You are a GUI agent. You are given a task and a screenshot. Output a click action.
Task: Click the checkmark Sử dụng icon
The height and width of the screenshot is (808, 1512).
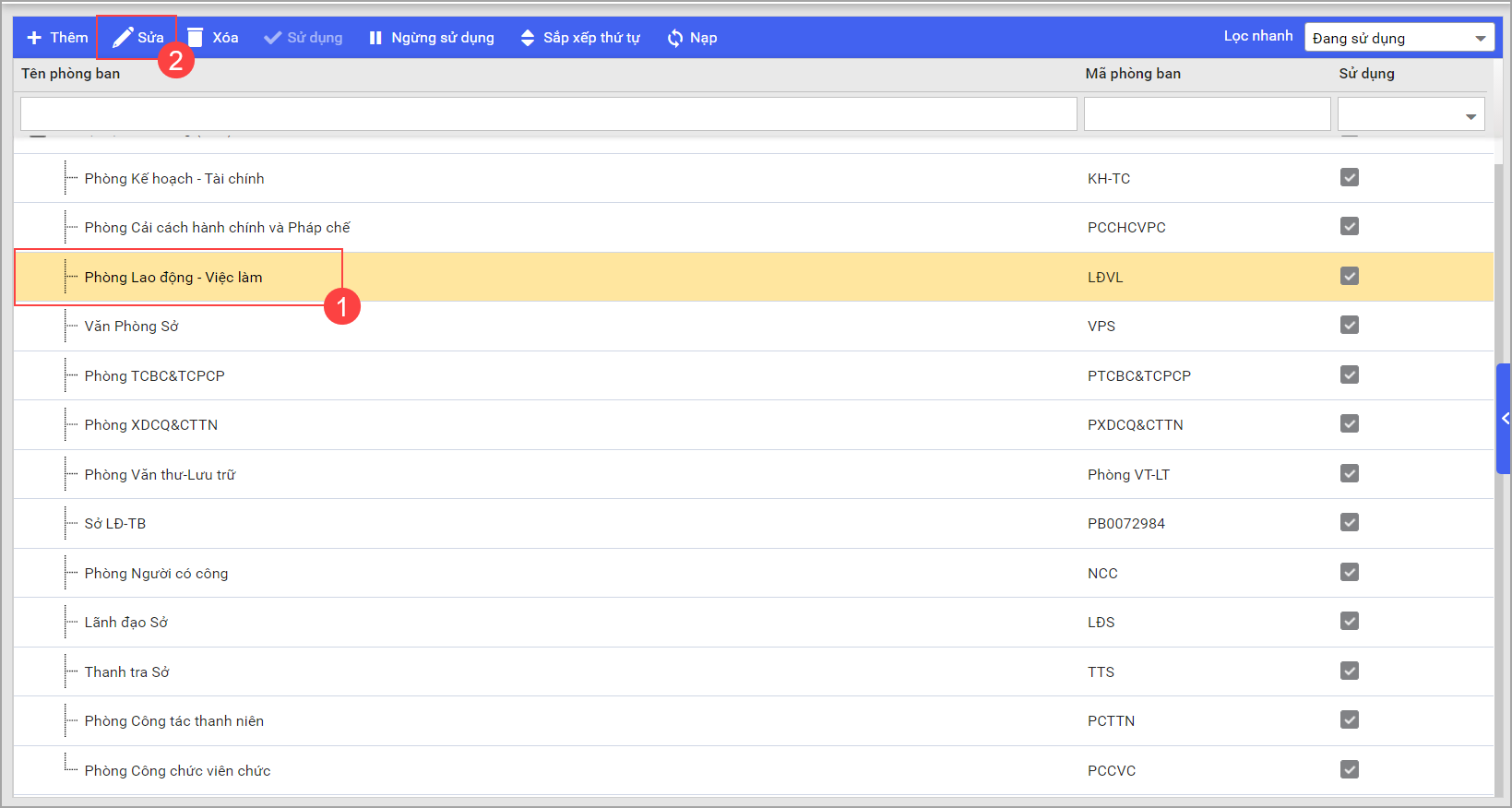click(x=272, y=38)
